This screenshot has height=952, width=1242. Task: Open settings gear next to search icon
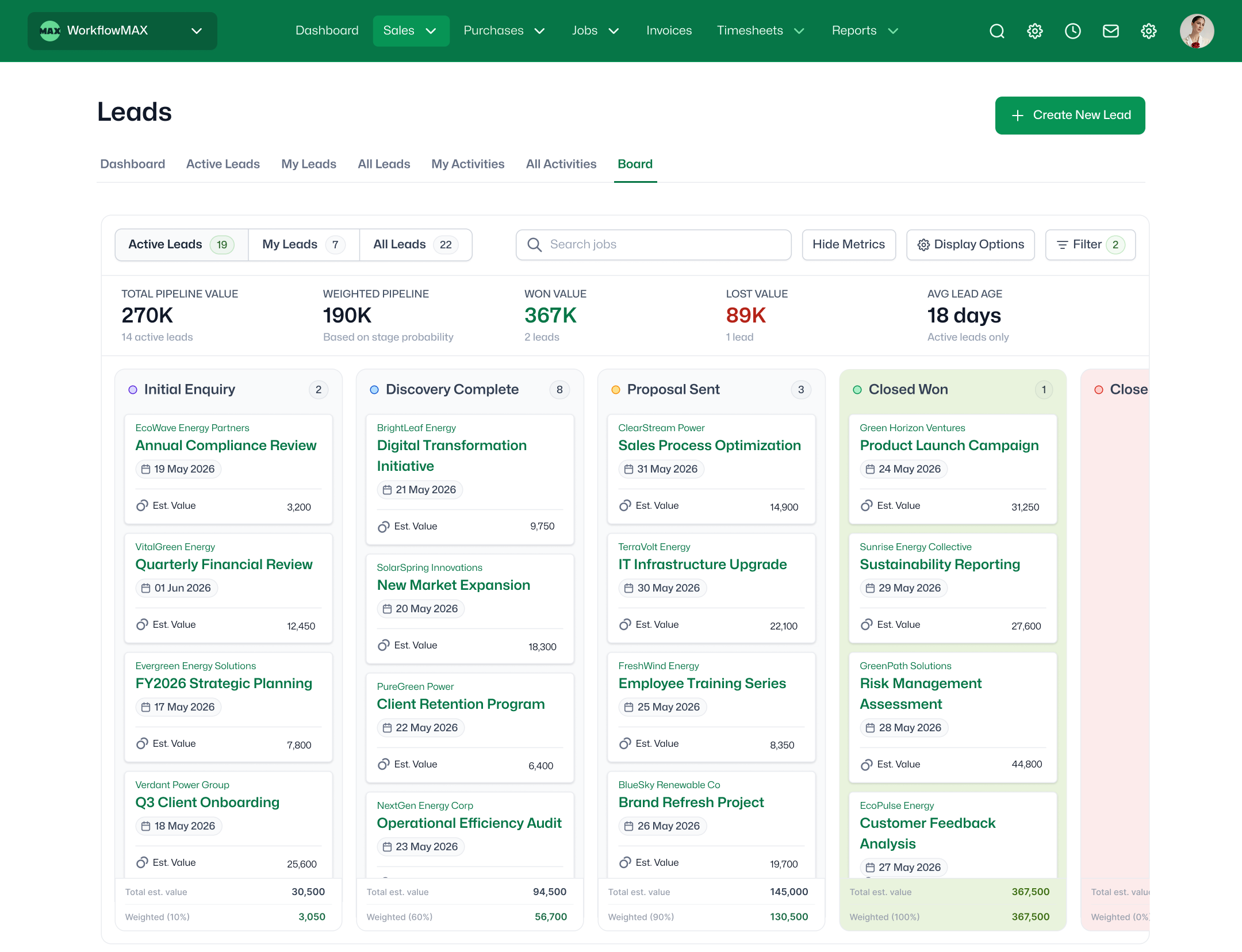click(x=1035, y=31)
